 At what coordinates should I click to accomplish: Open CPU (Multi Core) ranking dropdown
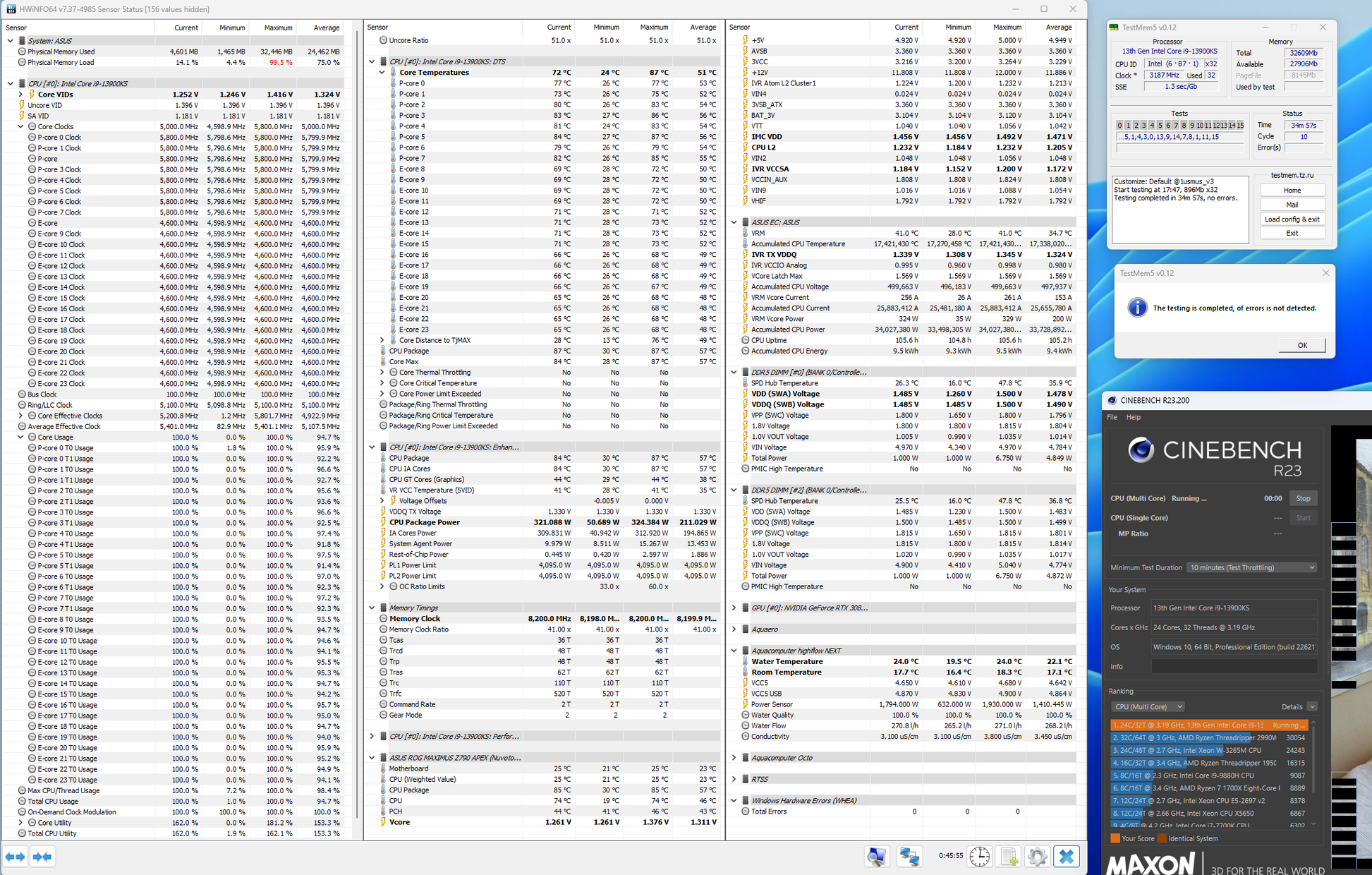(x=1148, y=706)
